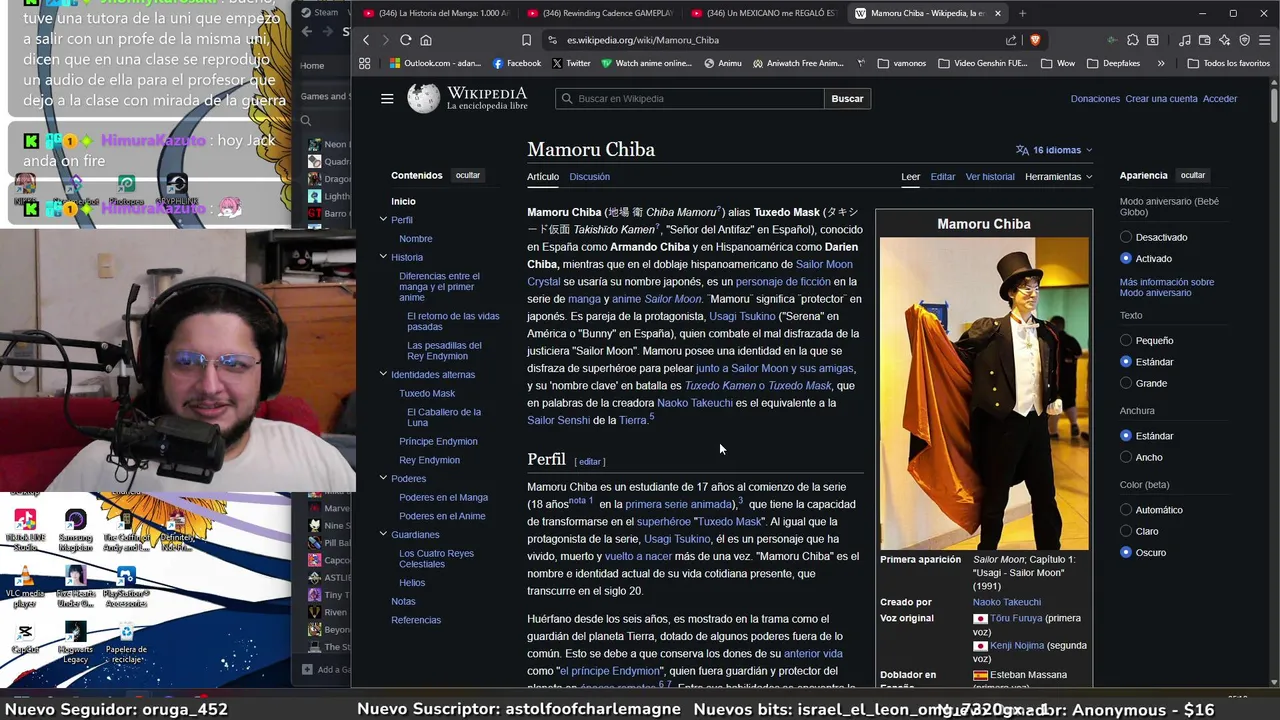
Task: Open the vamonos bookmarks folder
Action: pos(901,63)
